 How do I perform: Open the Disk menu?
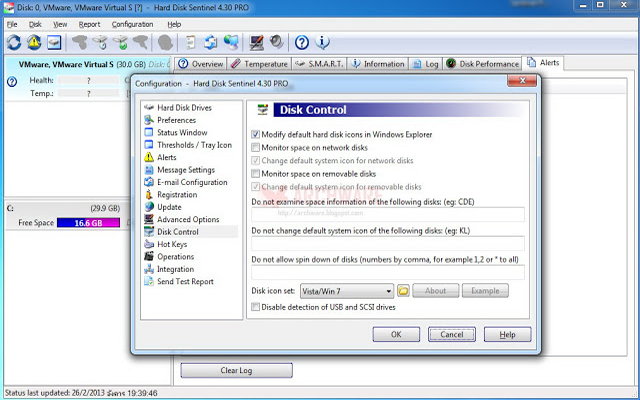click(x=35, y=24)
